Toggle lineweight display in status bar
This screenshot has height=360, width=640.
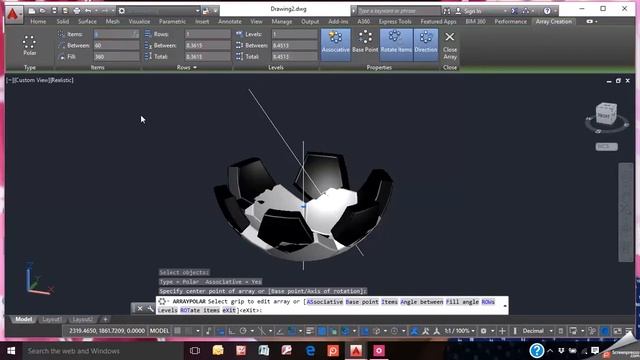[310, 331]
